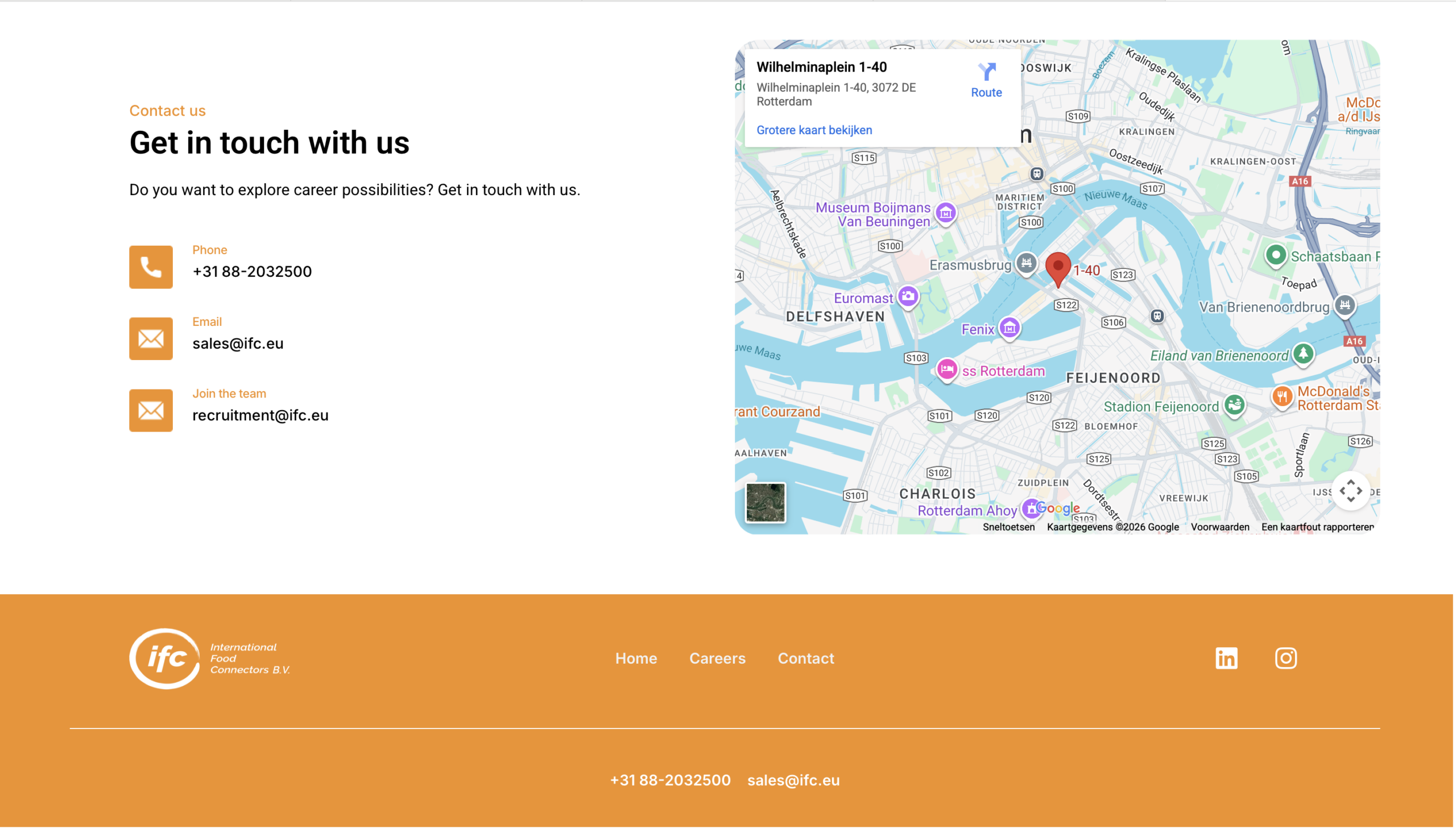Open 'Grotere kaart bekijken' link
This screenshot has width=1456, height=832.
[x=814, y=130]
